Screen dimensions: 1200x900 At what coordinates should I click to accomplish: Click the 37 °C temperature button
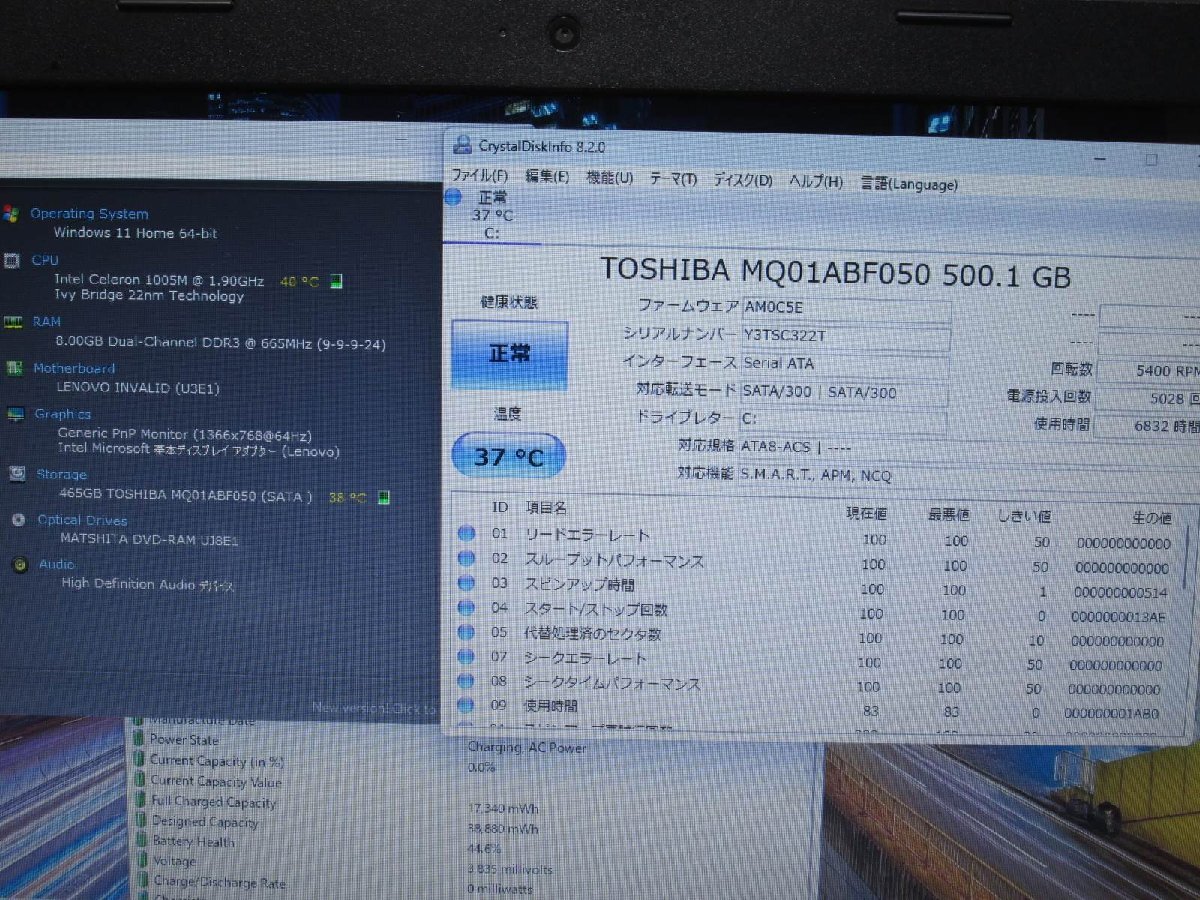508,457
